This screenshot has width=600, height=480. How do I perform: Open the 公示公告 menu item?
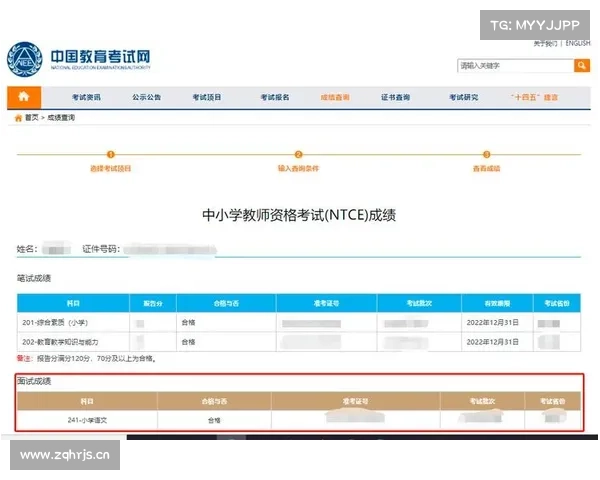tap(146, 98)
